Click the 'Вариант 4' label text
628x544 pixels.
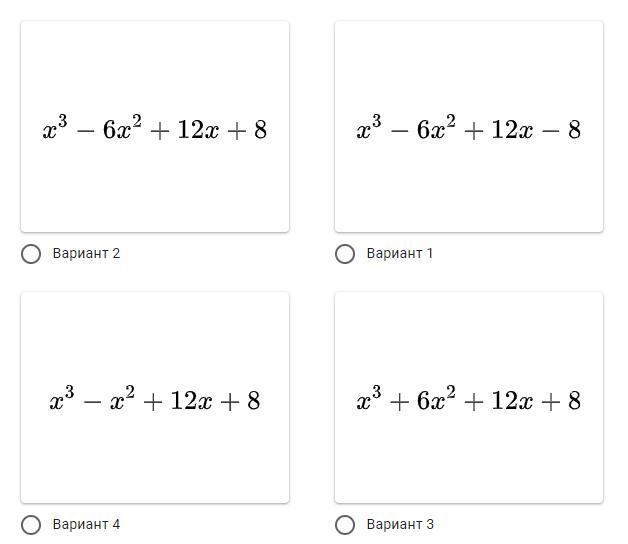86,525
